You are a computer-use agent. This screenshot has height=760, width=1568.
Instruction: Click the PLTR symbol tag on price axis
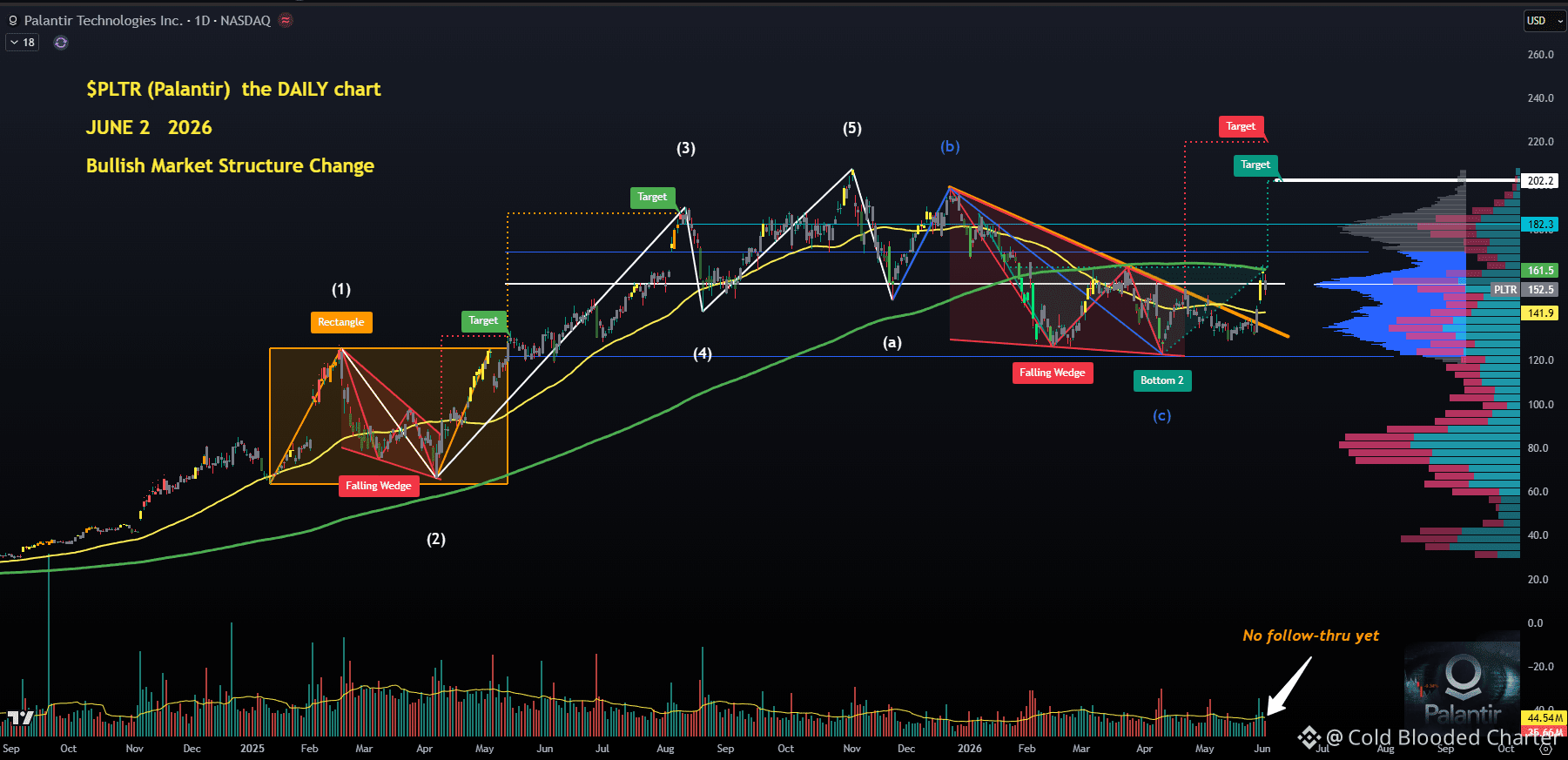1505,290
